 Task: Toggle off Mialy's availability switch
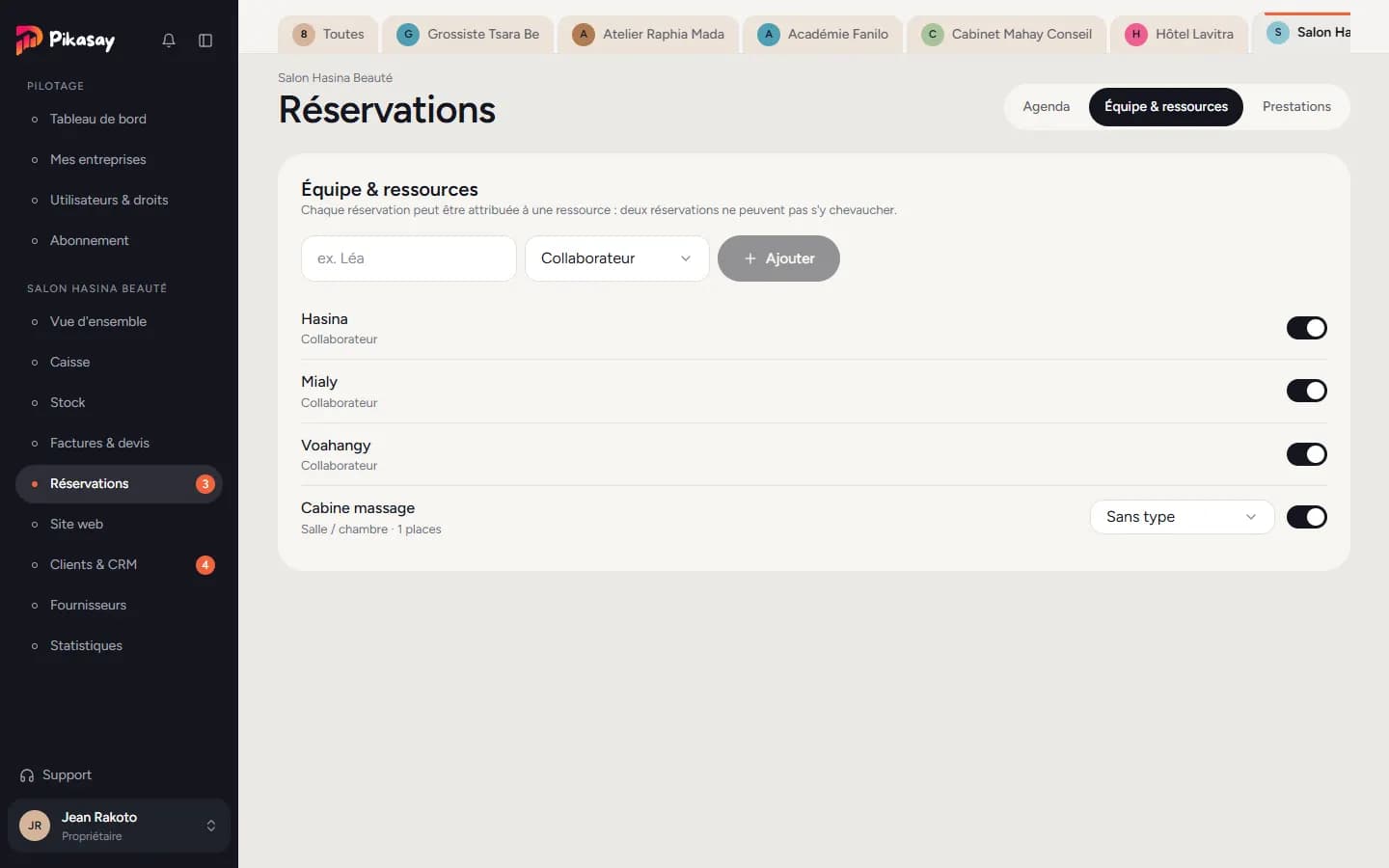coord(1307,391)
